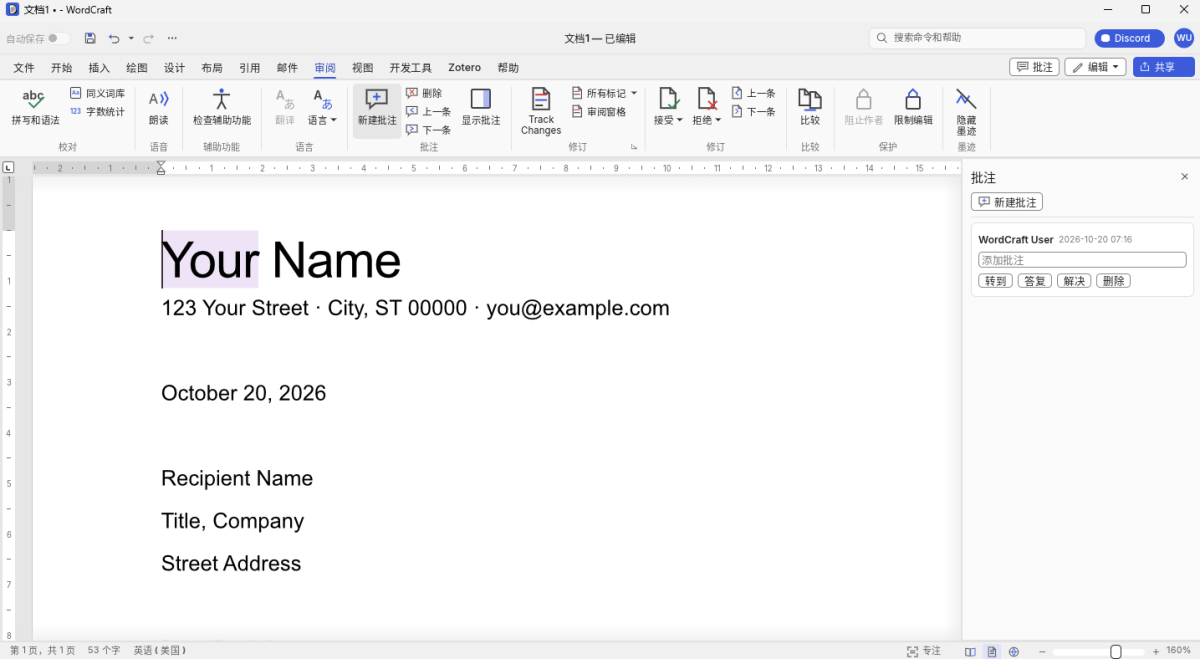Open 字数统计 word count
The width and height of the screenshot is (1200, 659).
(x=97, y=112)
